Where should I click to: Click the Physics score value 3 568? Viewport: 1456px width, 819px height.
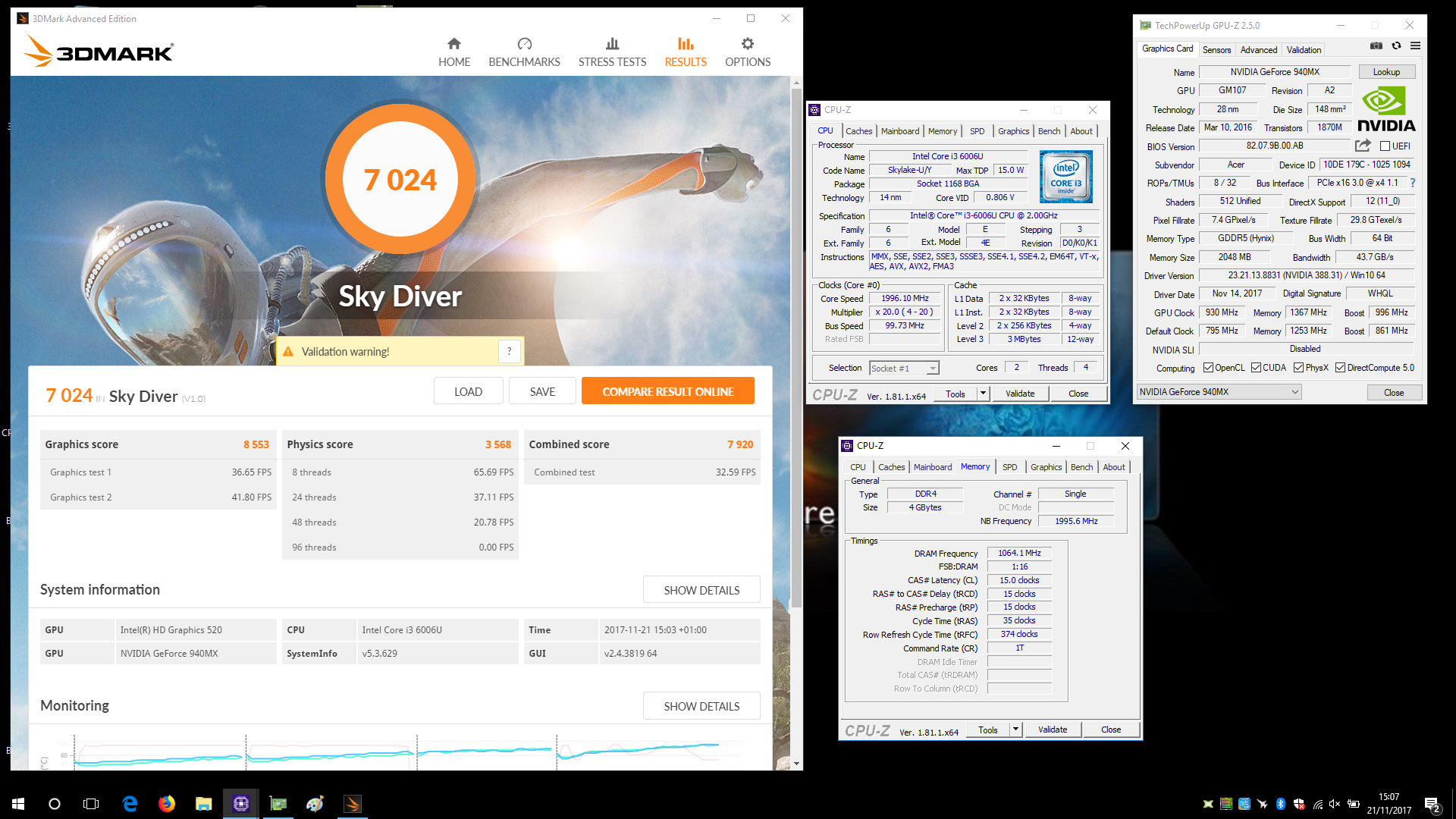[498, 444]
